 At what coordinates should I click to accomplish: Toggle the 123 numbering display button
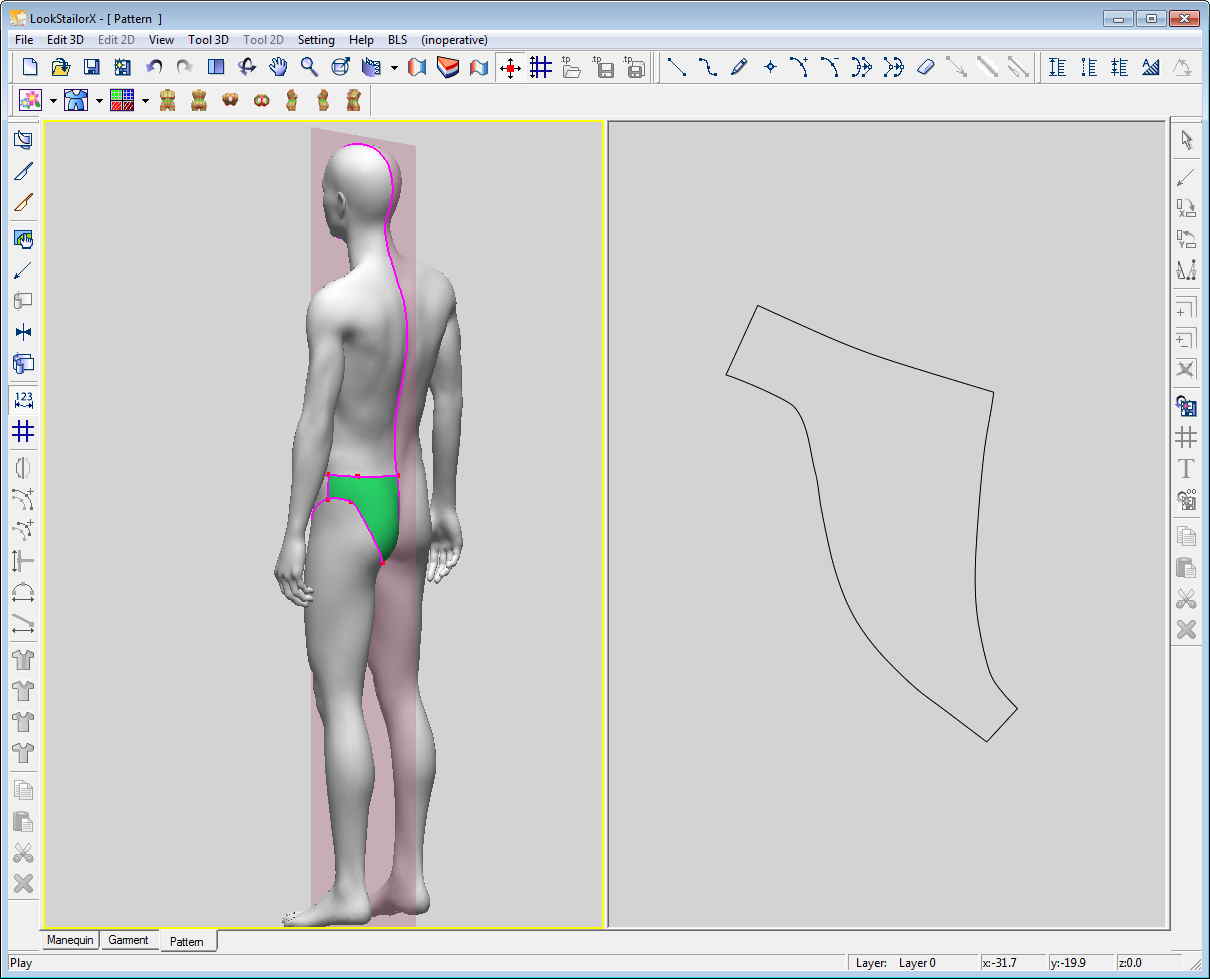click(x=24, y=400)
